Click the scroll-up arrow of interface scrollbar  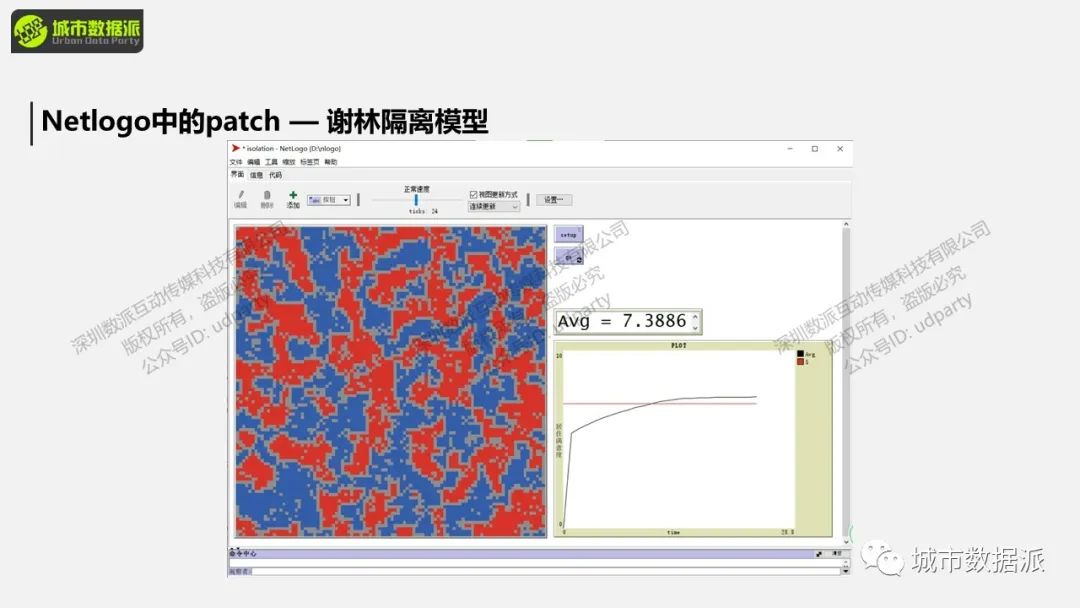(847, 224)
